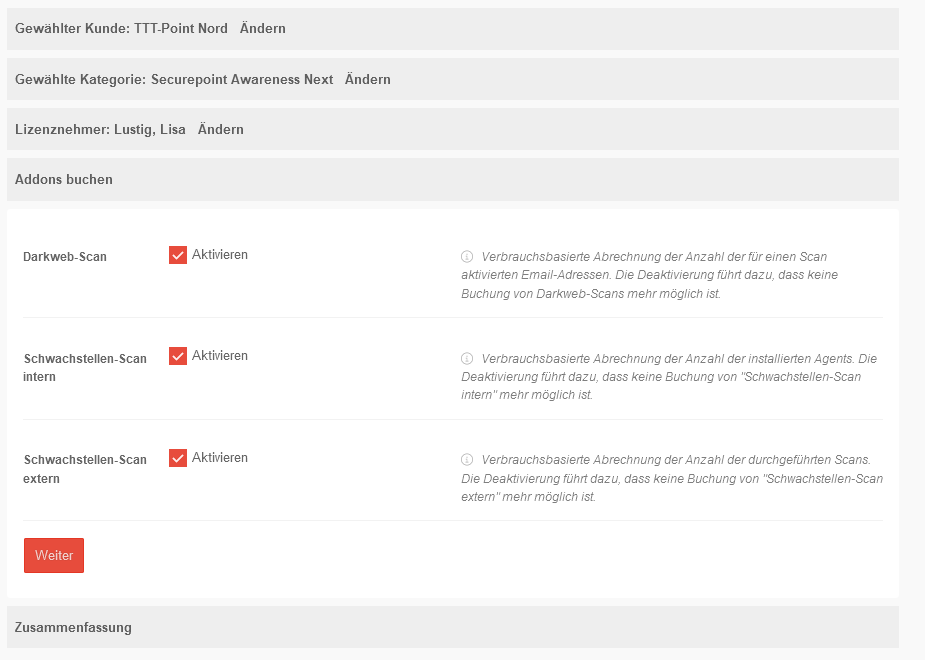Collapse the Addons buchen section header
Screen dimensions: 925x660
coord(64,180)
